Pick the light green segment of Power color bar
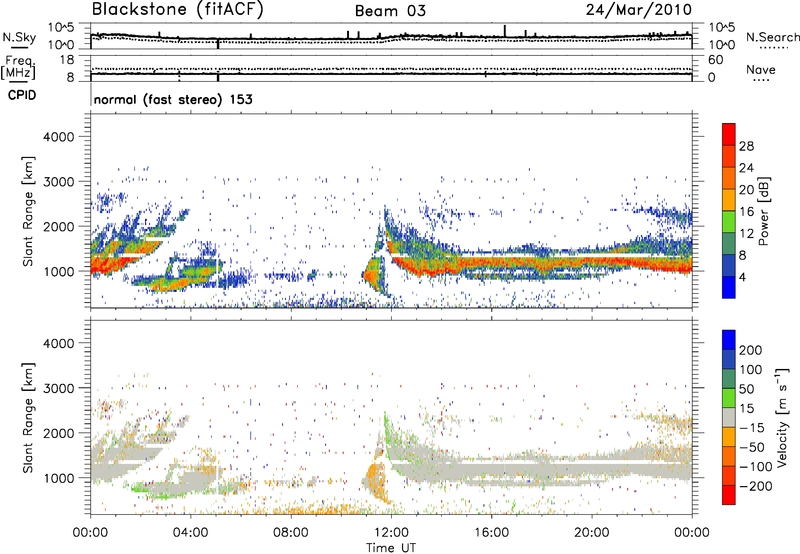Image resolution: width=800 pixels, height=554 pixels. [729, 222]
